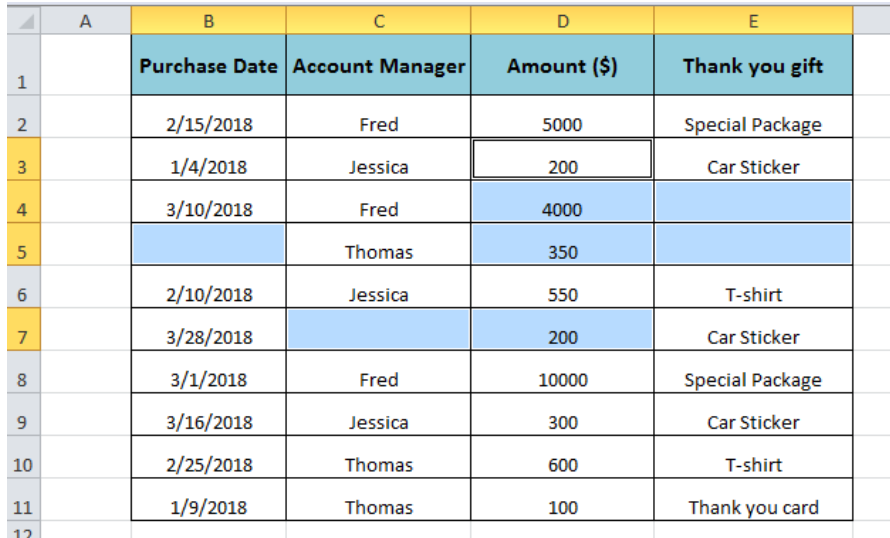Select row 7 header

pos(23,330)
